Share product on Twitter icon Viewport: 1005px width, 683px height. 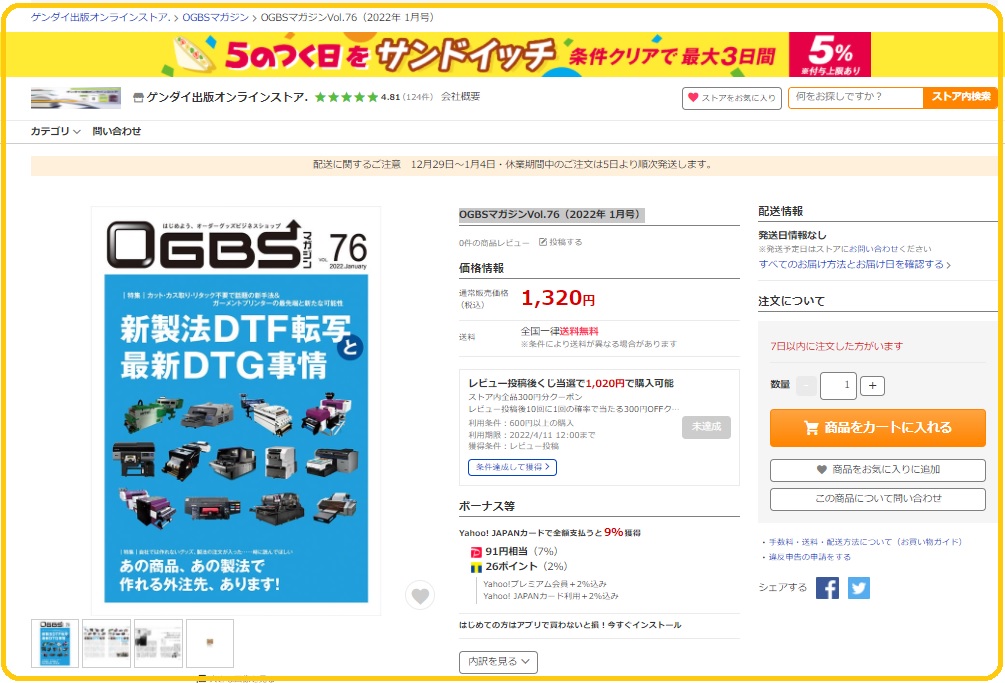(x=859, y=588)
